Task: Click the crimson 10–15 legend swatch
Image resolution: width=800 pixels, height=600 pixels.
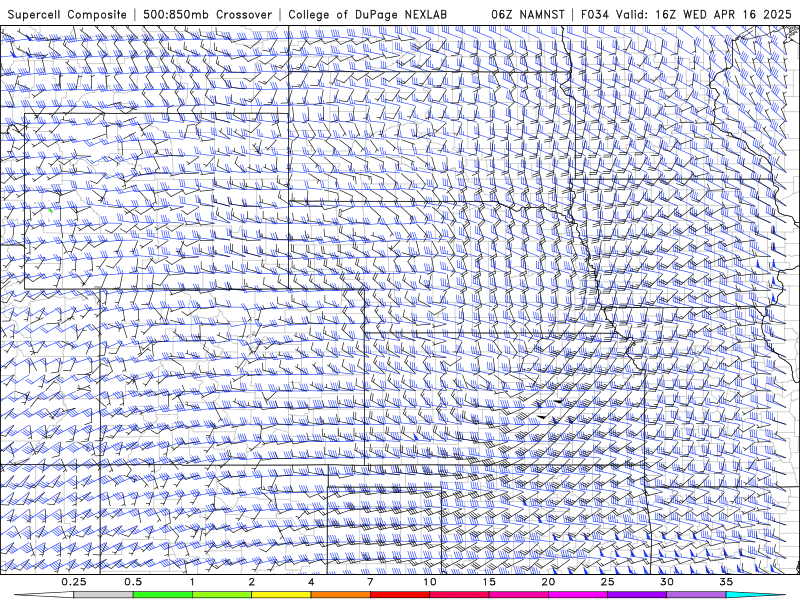Action: click(x=459, y=595)
